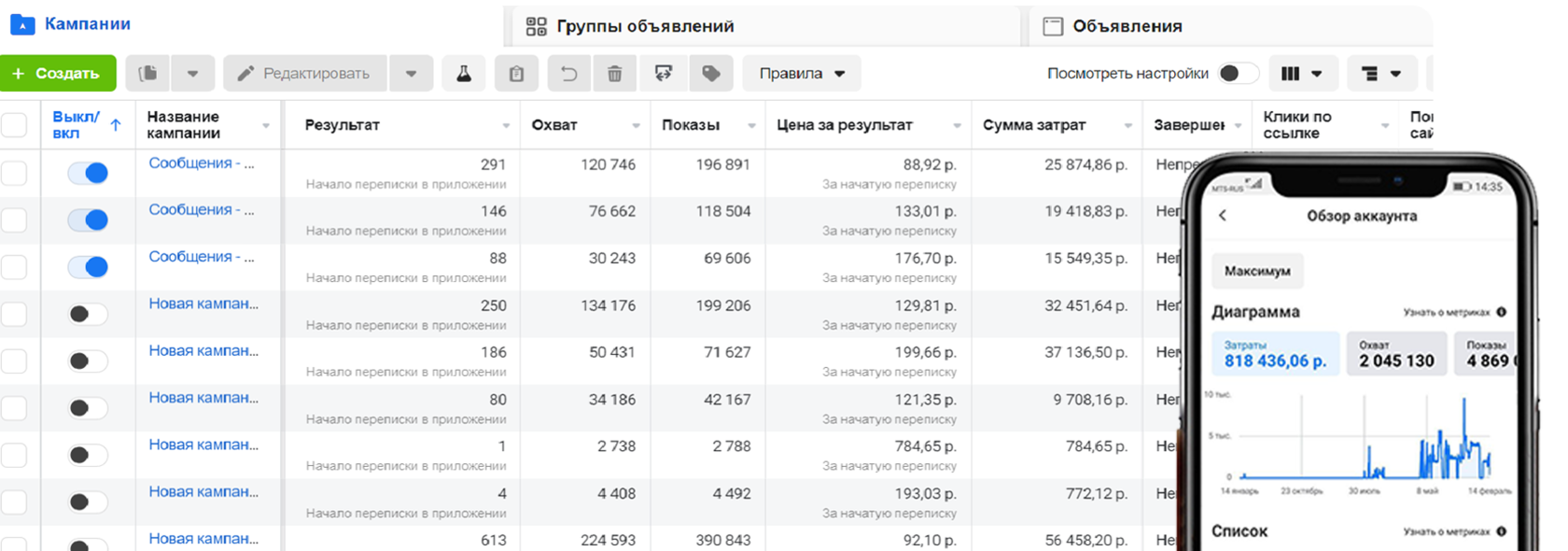Enable the 250-result 'Новая кампан...' campaign switch

pyautogui.click(x=89, y=314)
